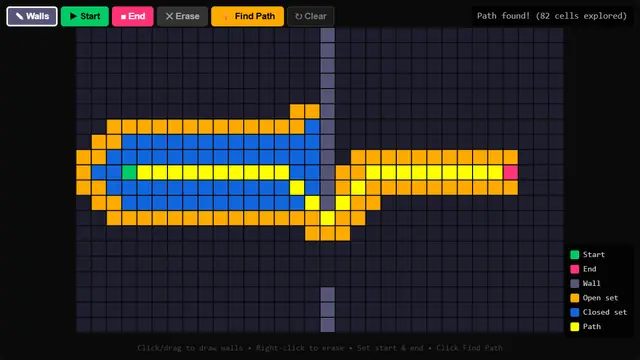Click the Wall gray legend swatch

[575, 283]
